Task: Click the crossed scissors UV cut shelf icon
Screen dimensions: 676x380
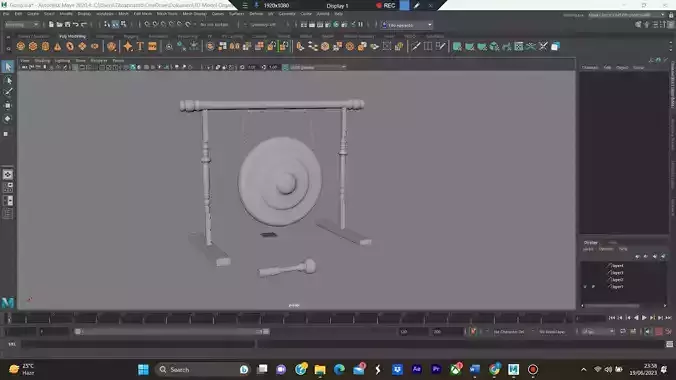Action: [x=543, y=46]
